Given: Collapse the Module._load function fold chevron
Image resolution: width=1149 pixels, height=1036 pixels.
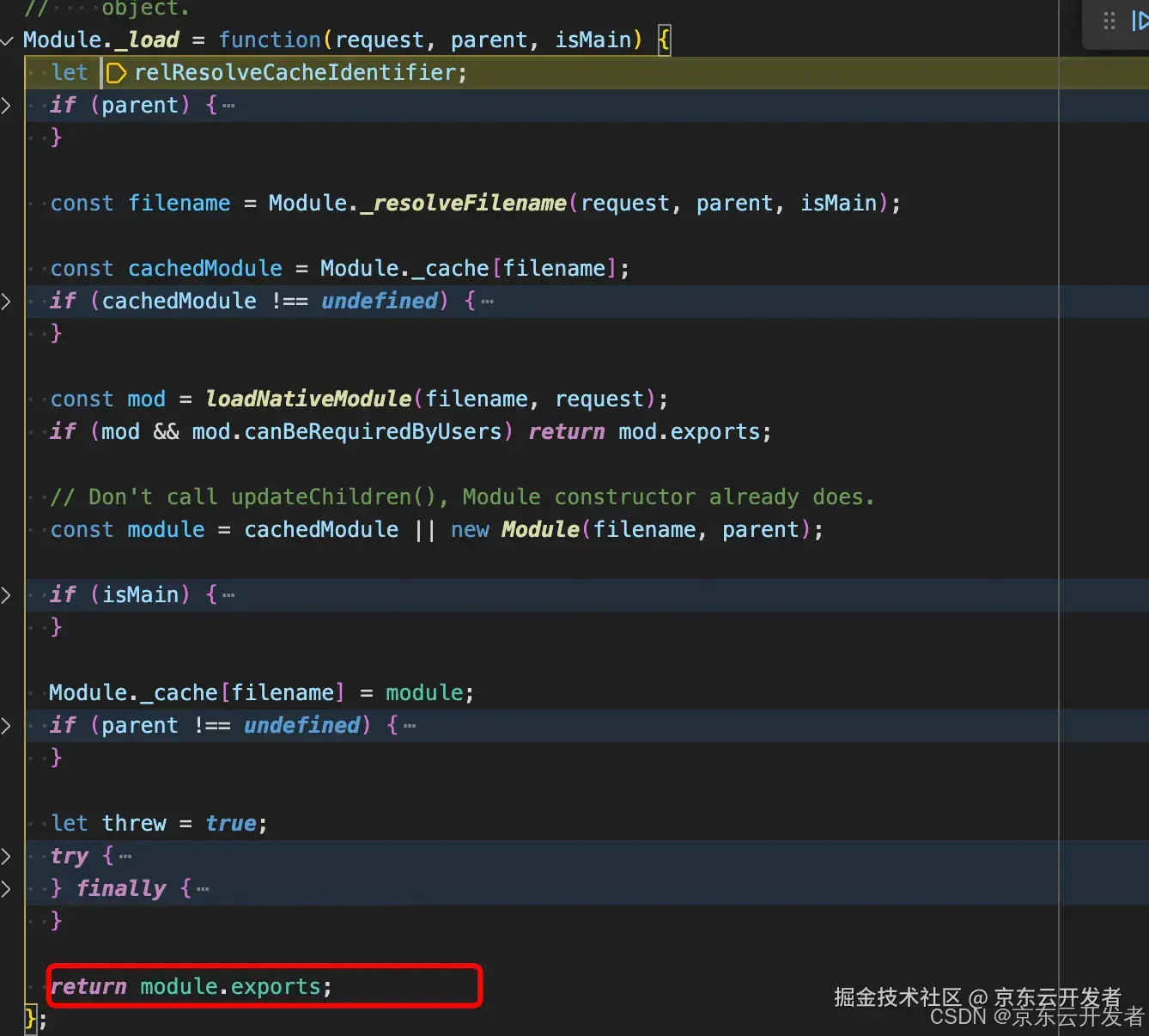Looking at the screenshot, I should point(7,40).
